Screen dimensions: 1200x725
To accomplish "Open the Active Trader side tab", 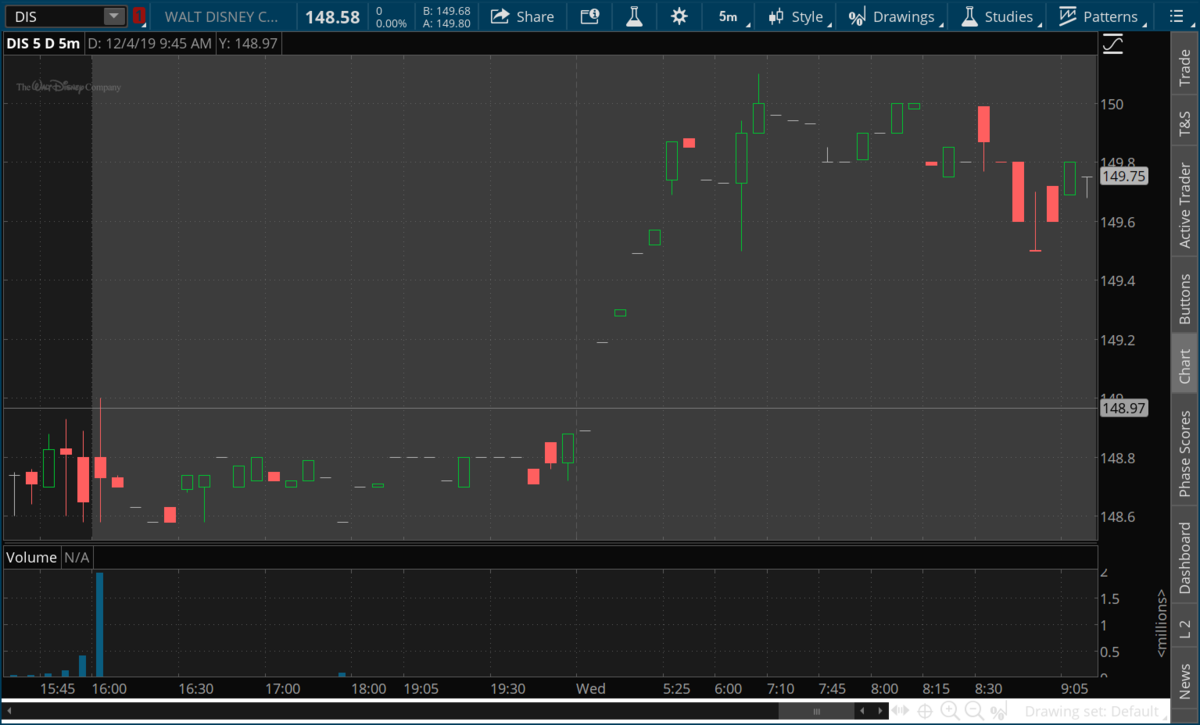I will click(x=1185, y=204).
